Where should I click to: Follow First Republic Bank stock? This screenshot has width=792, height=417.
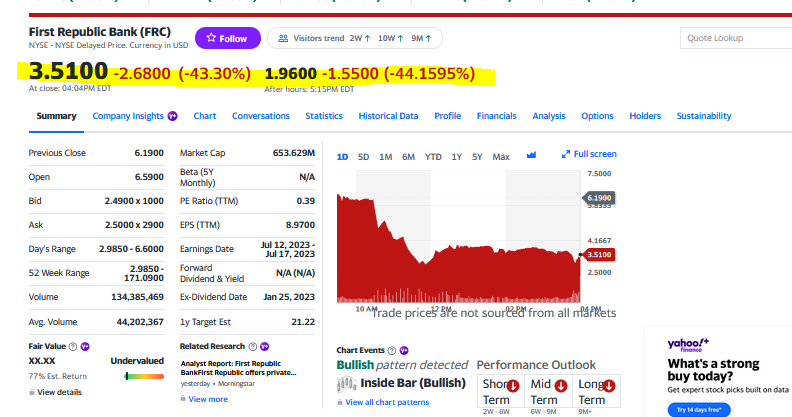228,38
